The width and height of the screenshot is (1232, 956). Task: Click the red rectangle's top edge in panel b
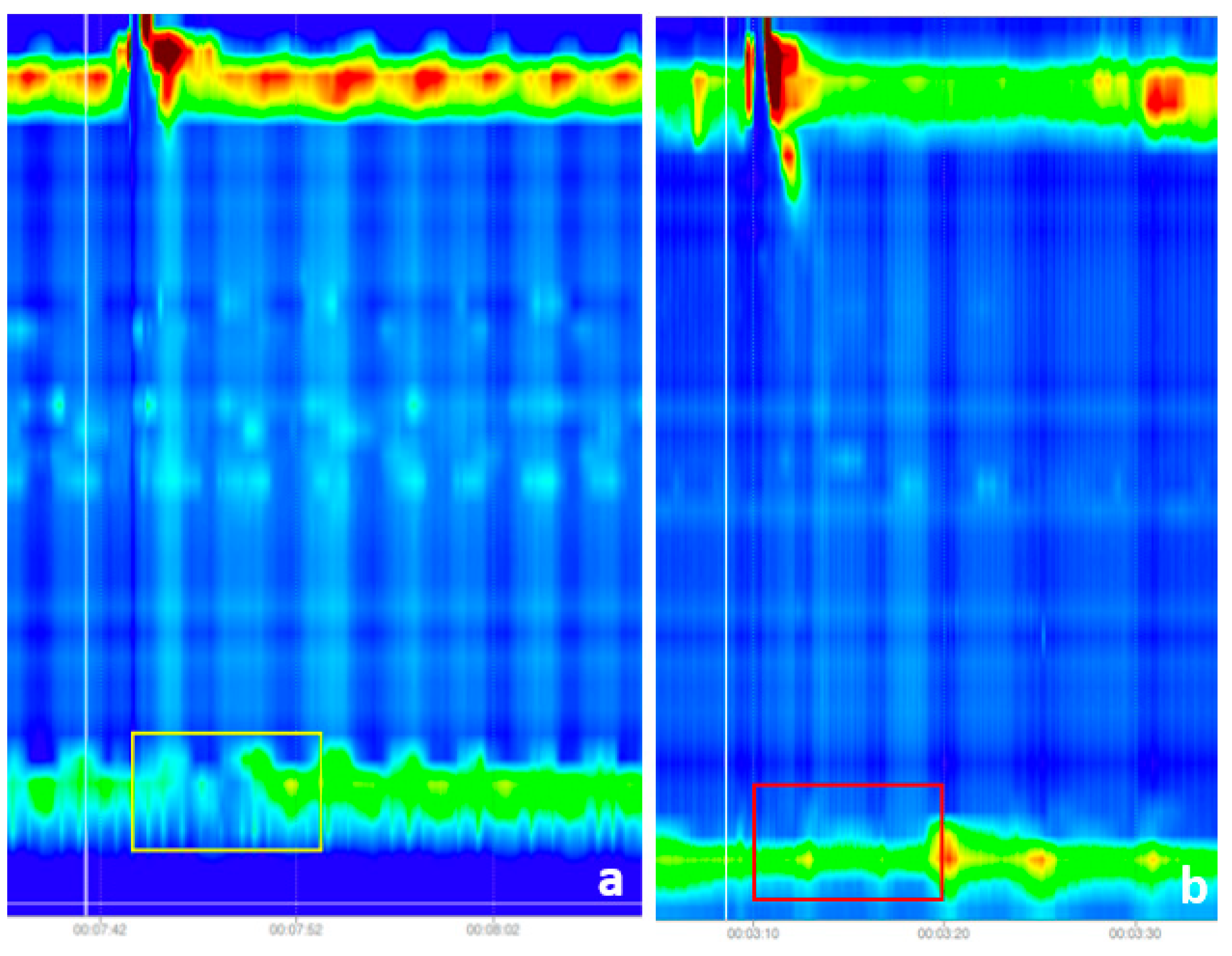point(848,785)
